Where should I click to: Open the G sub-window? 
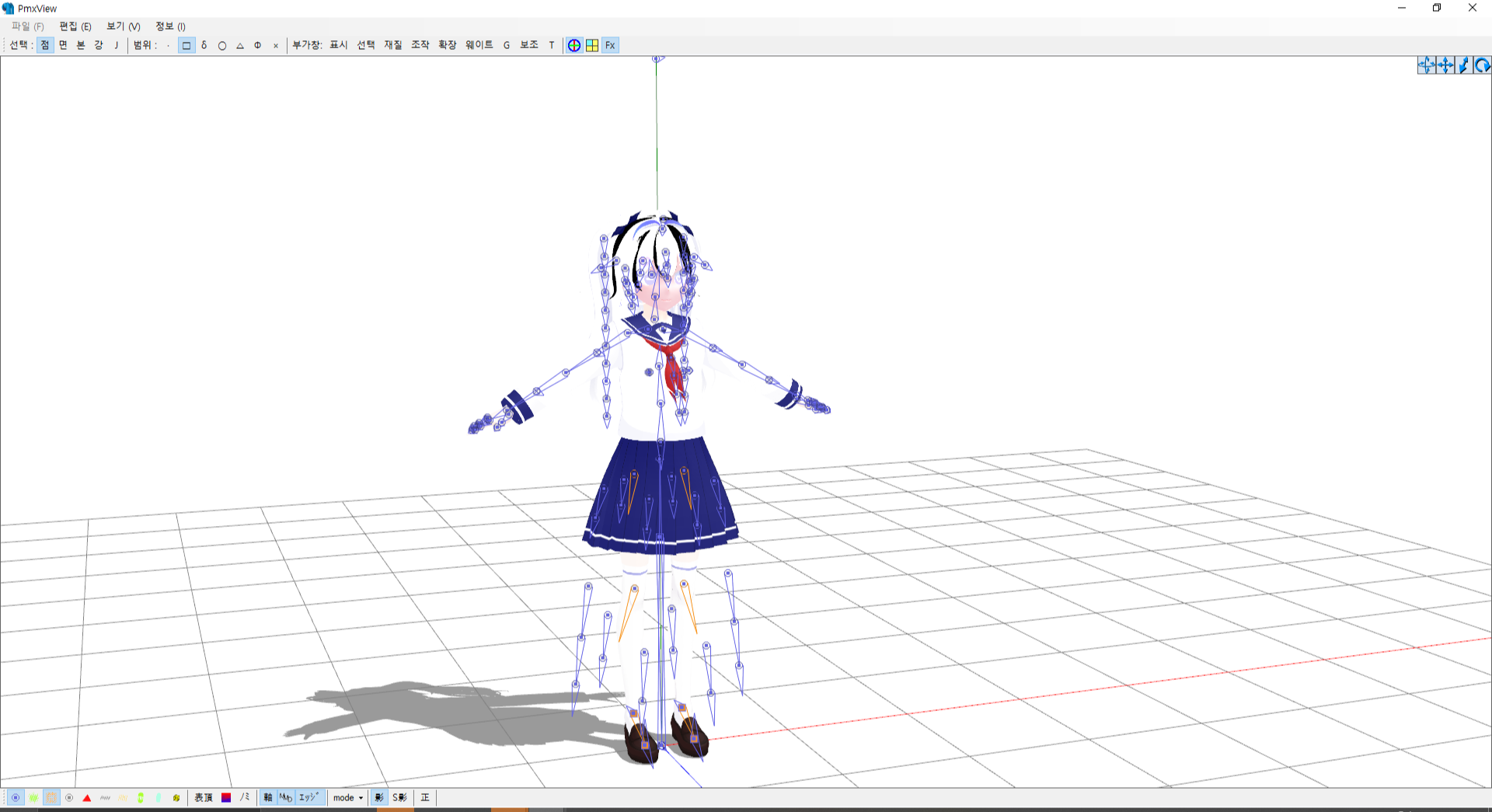(507, 45)
